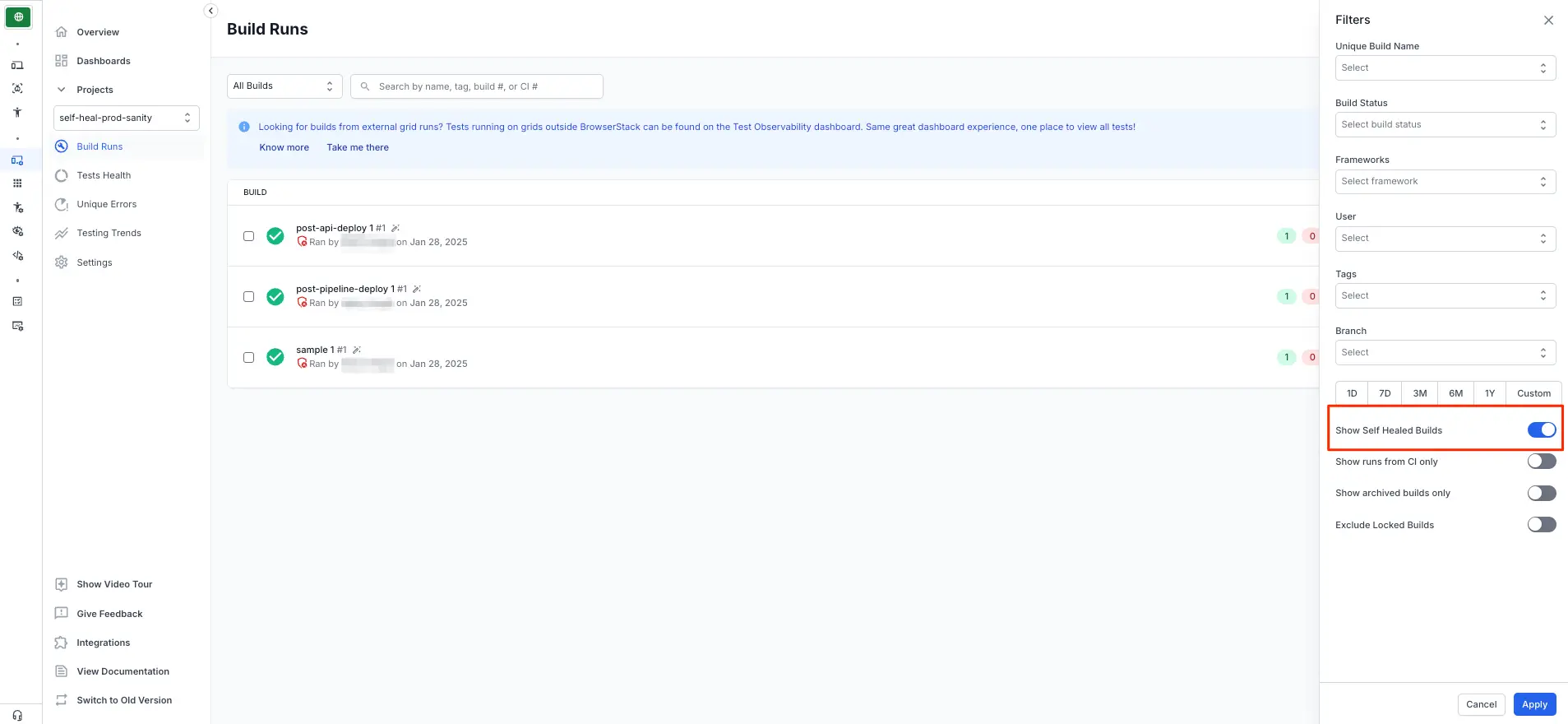The image size is (1568, 724).
Task: Click the Tests Health icon
Action: [61, 175]
